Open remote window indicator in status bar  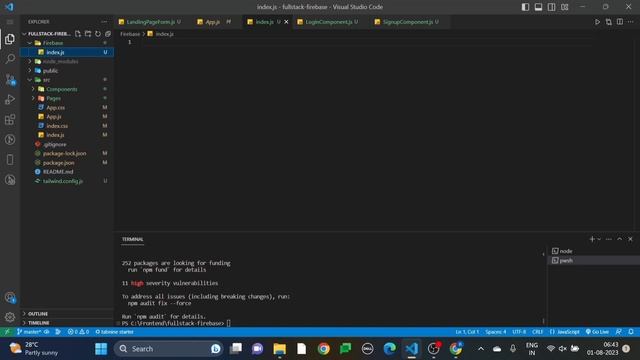pyautogui.click(x=7, y=332)
